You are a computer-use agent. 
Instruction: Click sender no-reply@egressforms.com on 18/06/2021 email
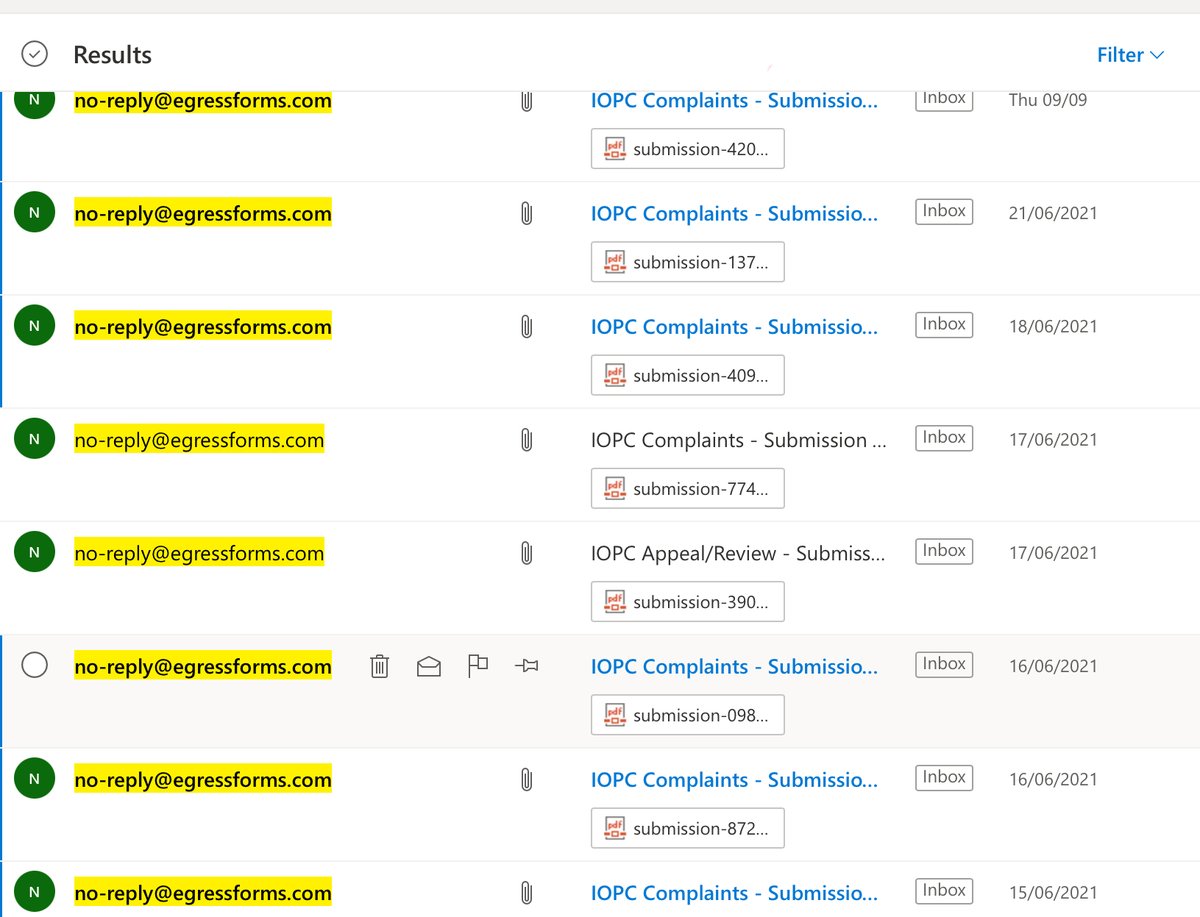[x=203, y=326]
